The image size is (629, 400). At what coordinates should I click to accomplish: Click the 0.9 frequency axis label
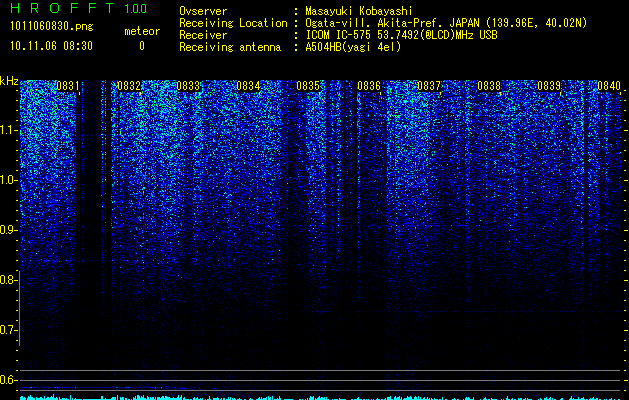pos(8,230)
